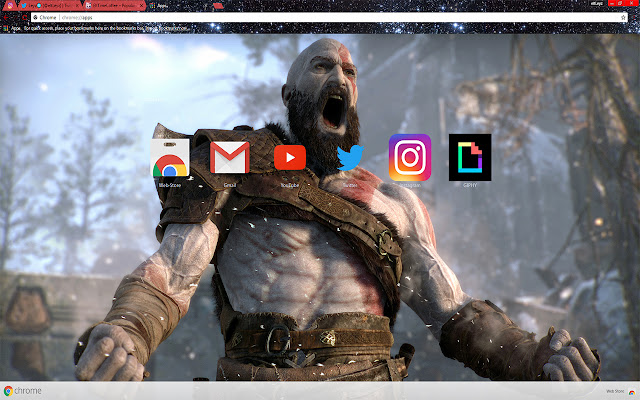Open the Instagram app
Screen dimensions: 640x400
pyautogui.click(x=410, y=157)
